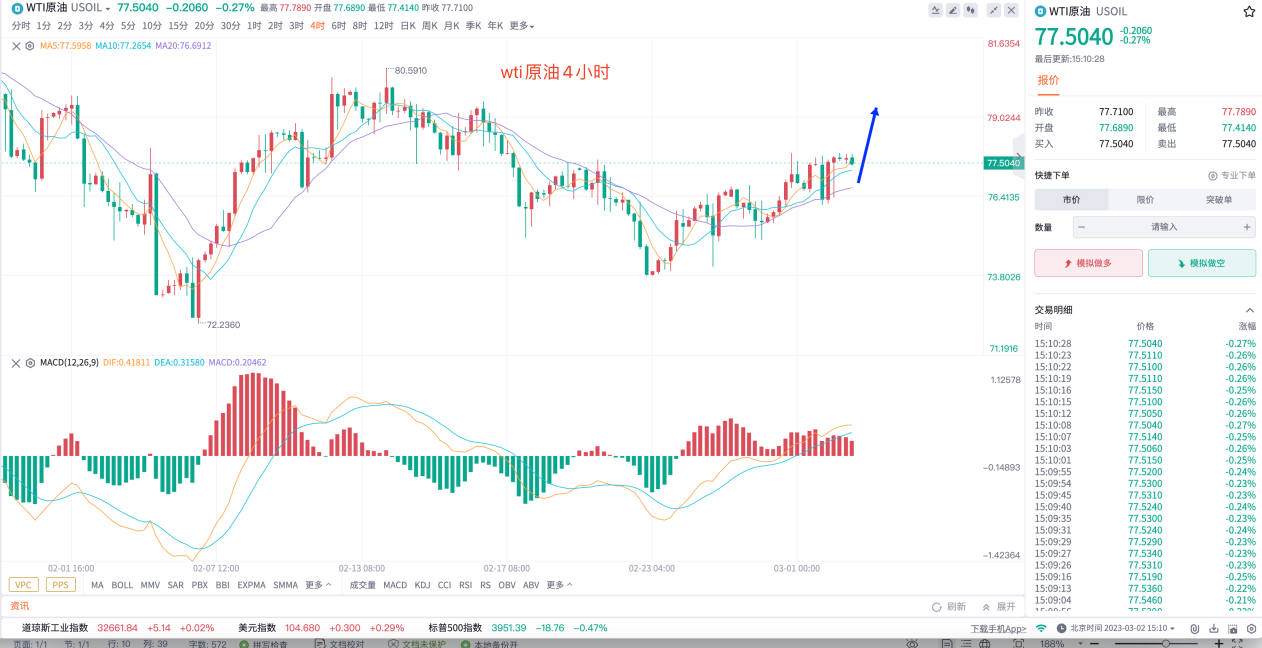Select the 市价 market order tab

point(1071,199)
